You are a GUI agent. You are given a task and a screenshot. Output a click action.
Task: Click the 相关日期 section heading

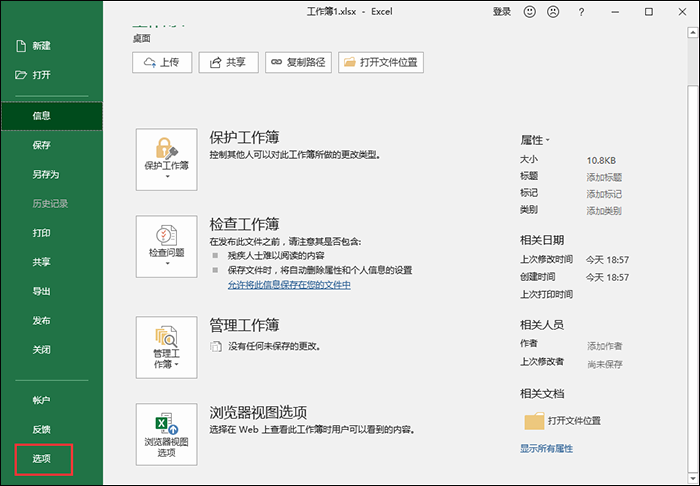pyautogui.click(x=542, y=240)
